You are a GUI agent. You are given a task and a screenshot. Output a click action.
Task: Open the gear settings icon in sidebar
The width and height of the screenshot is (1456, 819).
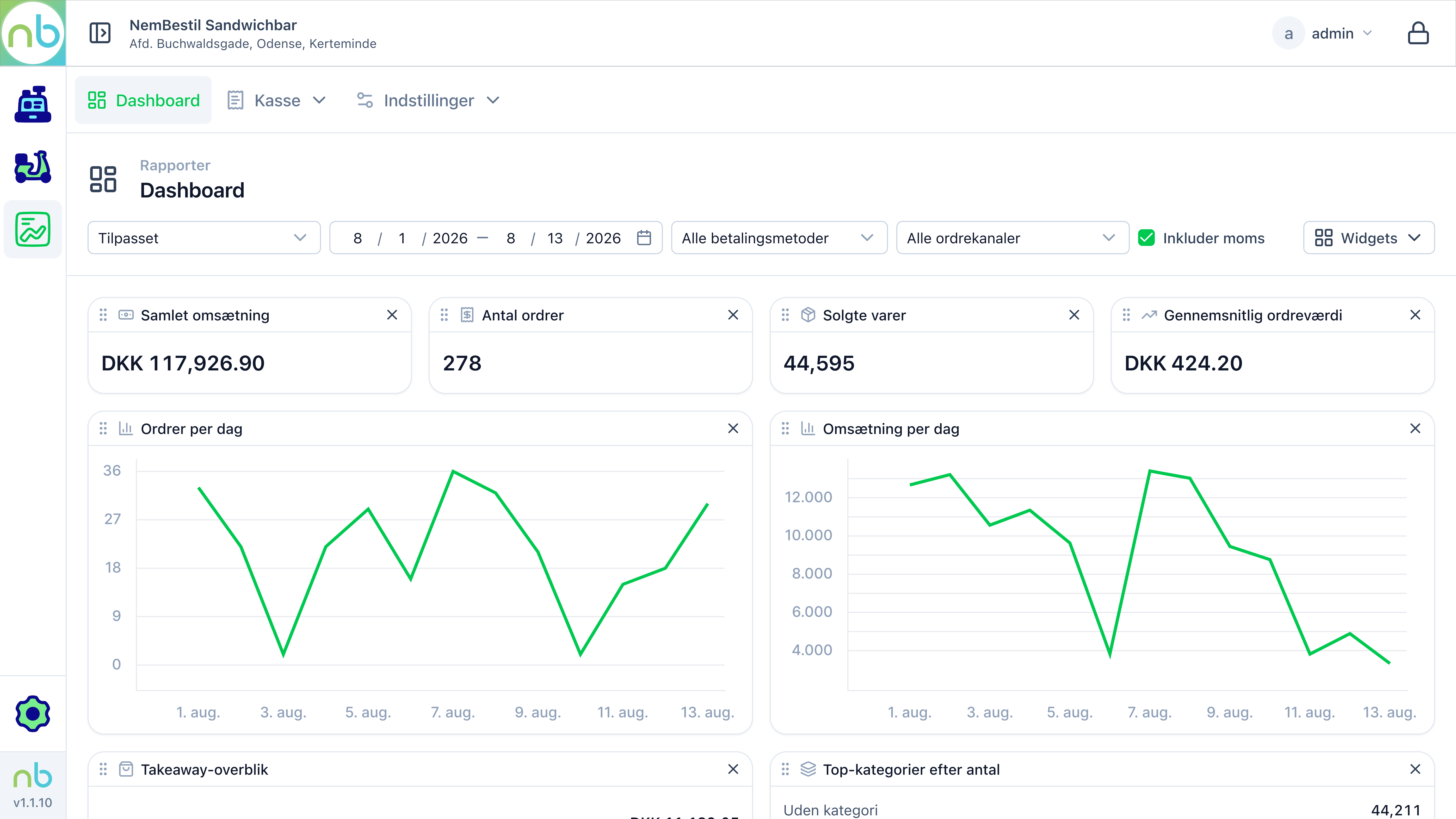(x=33, y=713)
